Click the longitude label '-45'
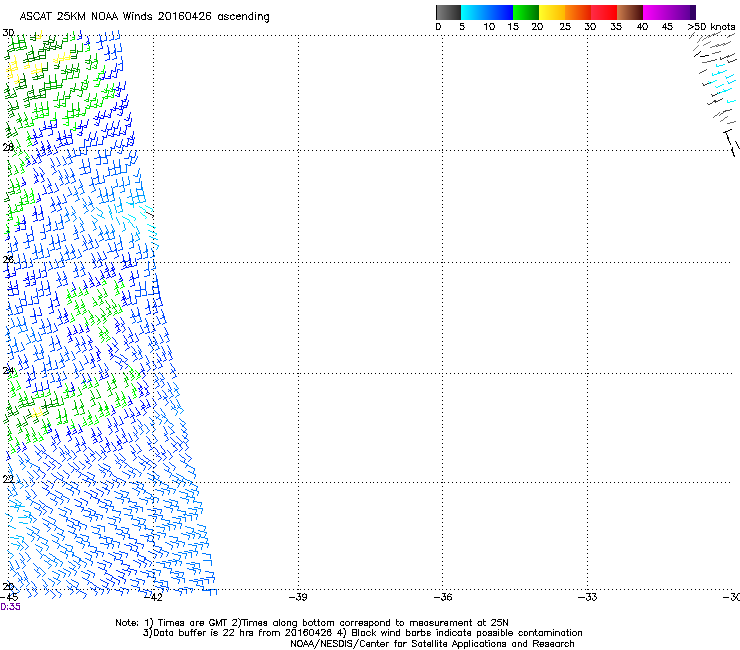The width and height of the screenshot is (740, 650). [x=9, y=597]
